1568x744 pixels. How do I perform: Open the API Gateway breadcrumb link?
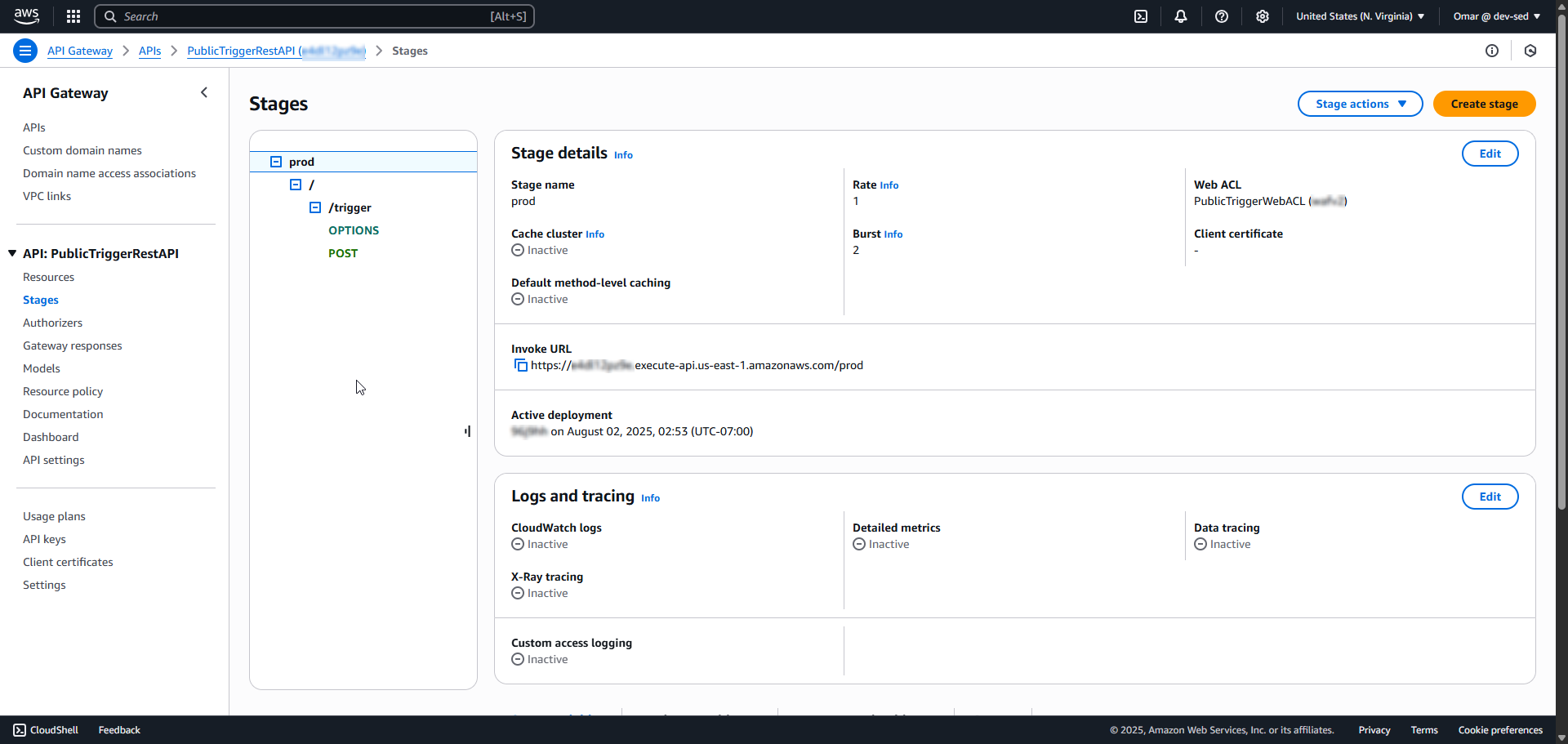coord(80,51)
